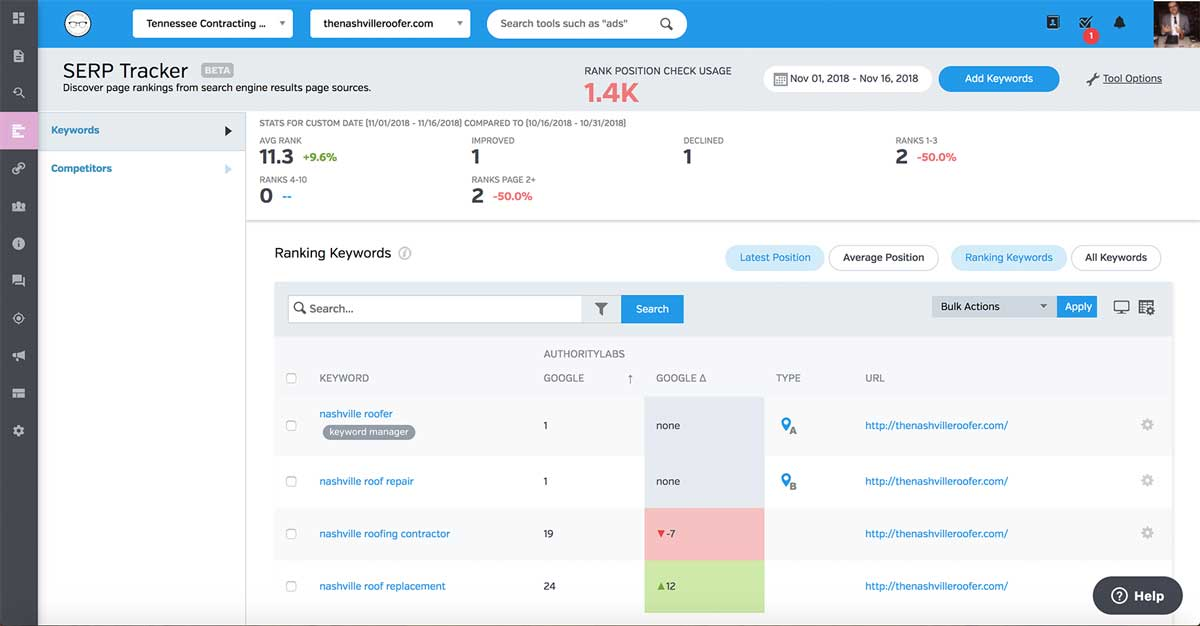1200x626 pixels.
Task: Open the notifications bell
Action: pos(1119,21)
